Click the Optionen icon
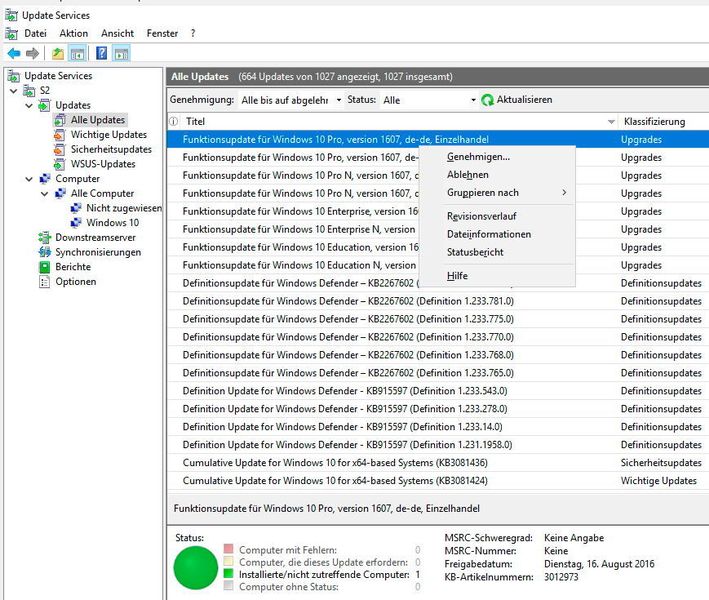The image size is (709, 600). [x=44, y=282]
